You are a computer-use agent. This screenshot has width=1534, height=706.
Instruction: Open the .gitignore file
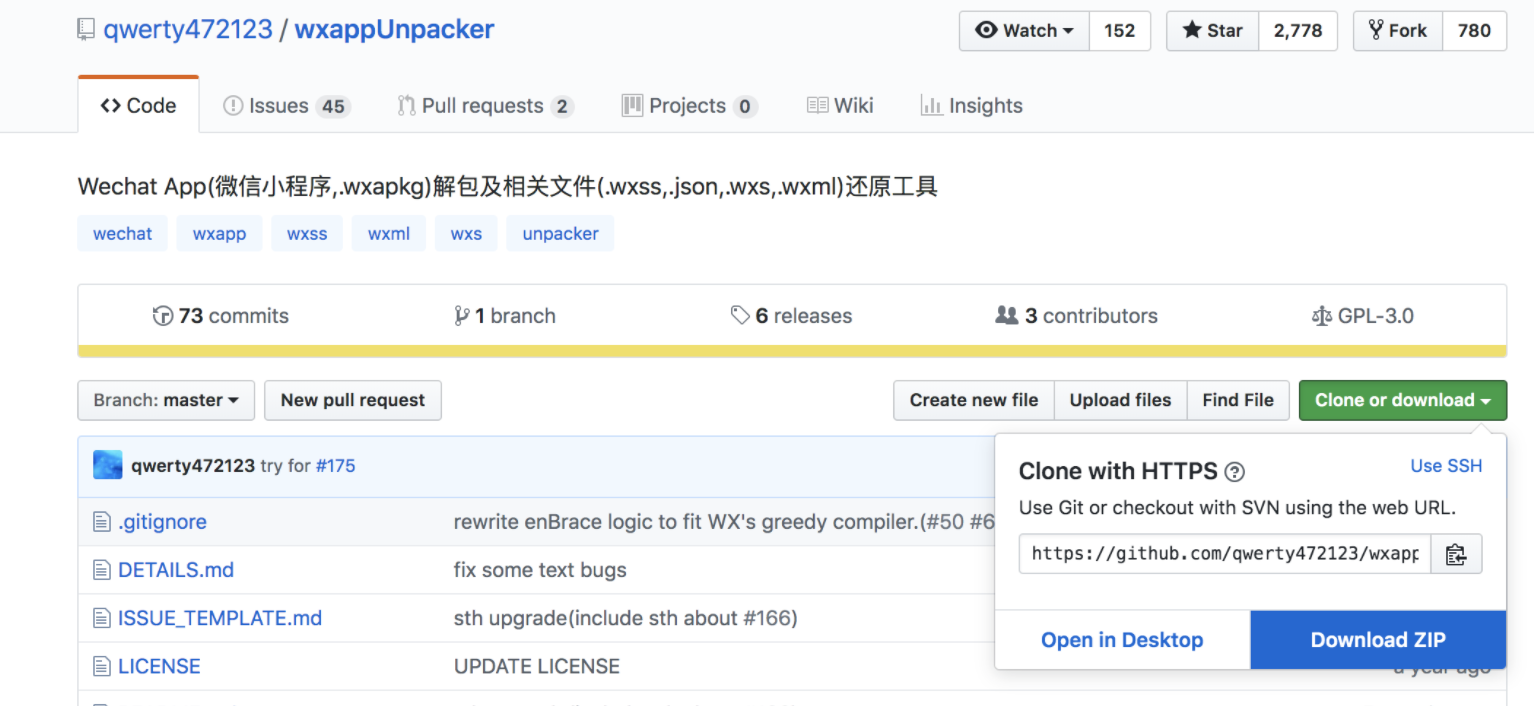click(162, 522)
